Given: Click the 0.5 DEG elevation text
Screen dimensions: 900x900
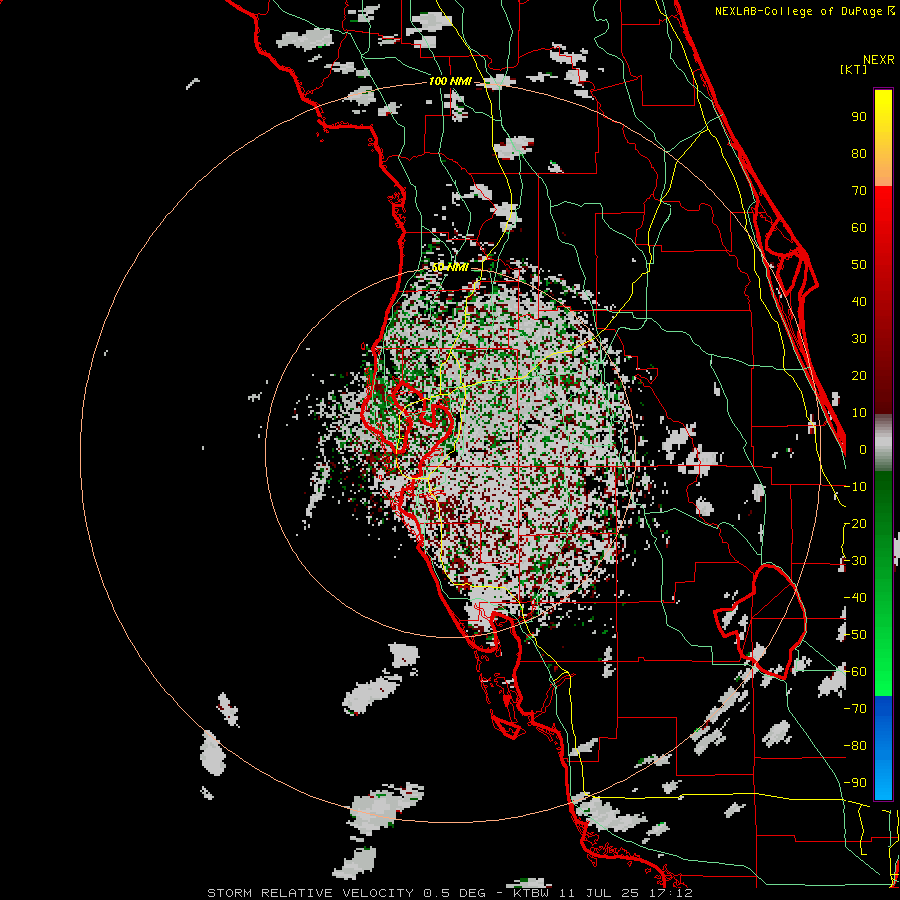Looking at the screenshot, I should click(x=455, y=893).
